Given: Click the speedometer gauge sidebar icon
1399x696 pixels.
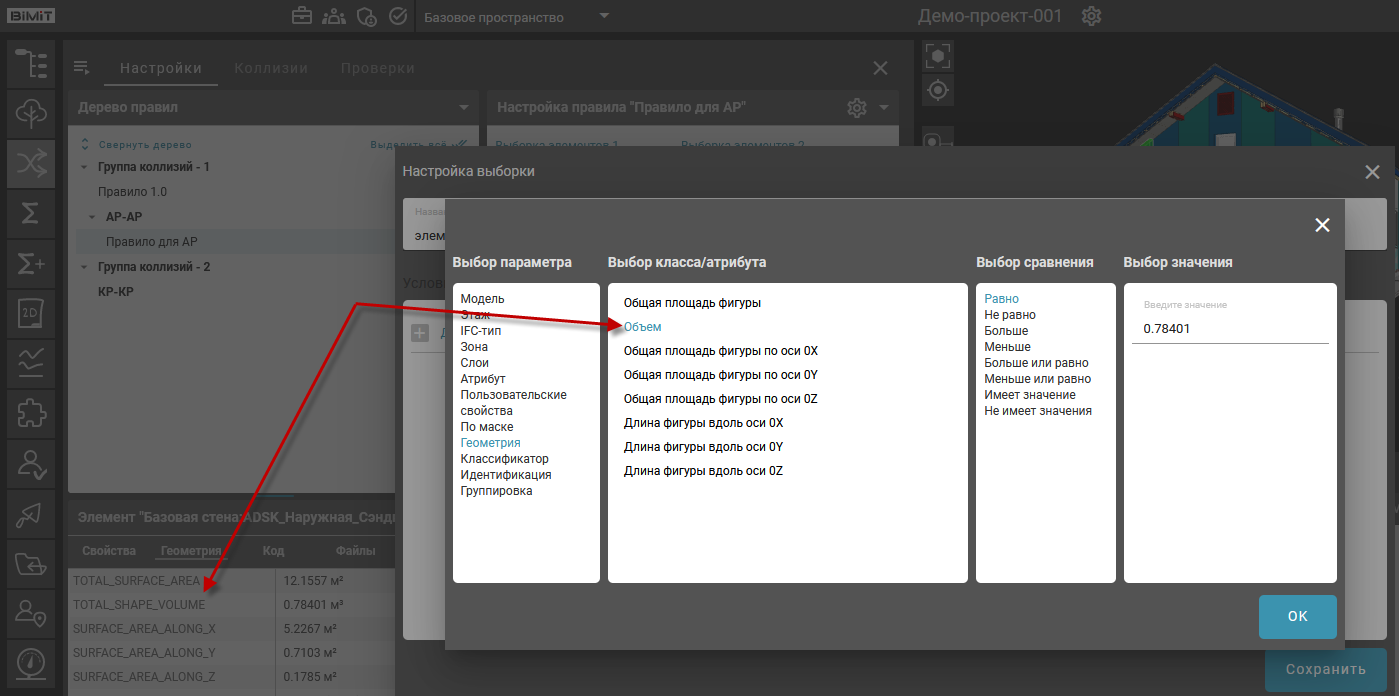Looking at the screenshot, I should coord(31,661).
